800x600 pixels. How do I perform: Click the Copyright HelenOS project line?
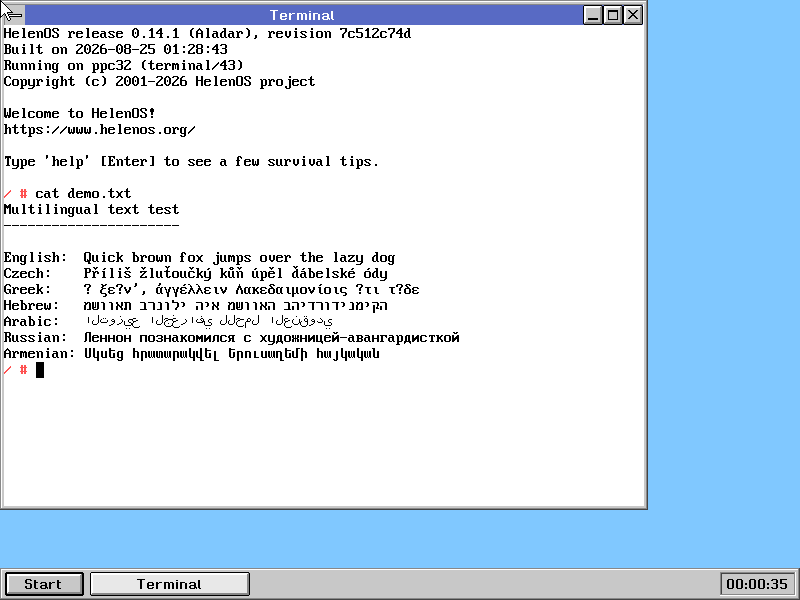[x=159, y=82]
